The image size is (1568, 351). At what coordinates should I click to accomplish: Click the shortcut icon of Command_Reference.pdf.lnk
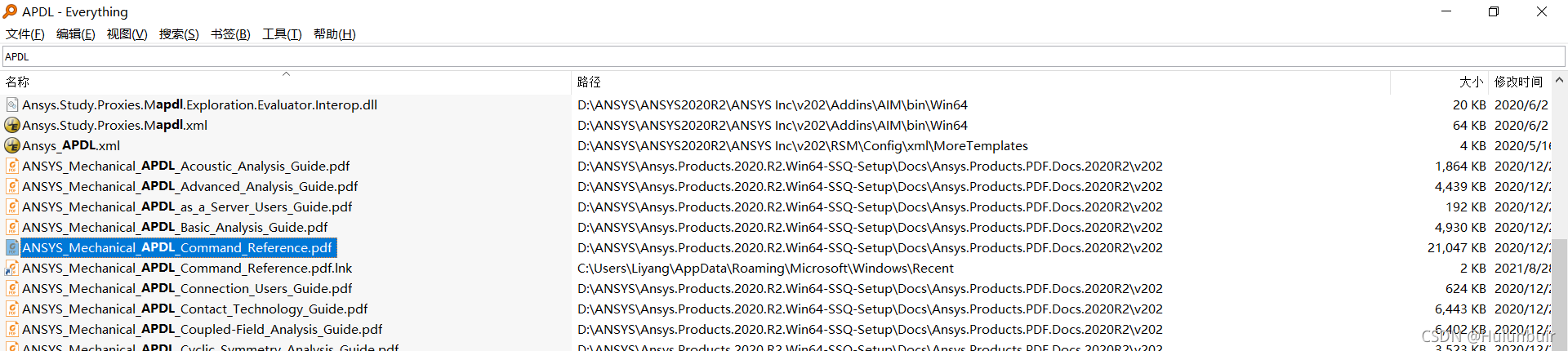tap(12, 268)
